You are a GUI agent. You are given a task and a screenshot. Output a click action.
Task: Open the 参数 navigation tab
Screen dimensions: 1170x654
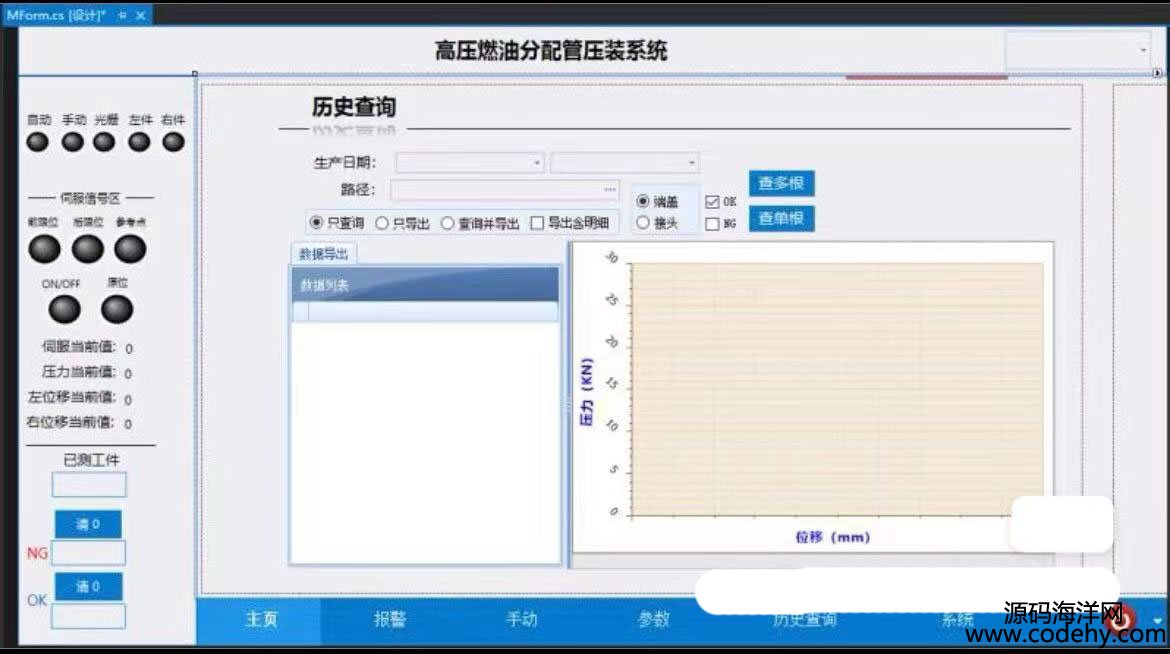[x=653, y=620]
